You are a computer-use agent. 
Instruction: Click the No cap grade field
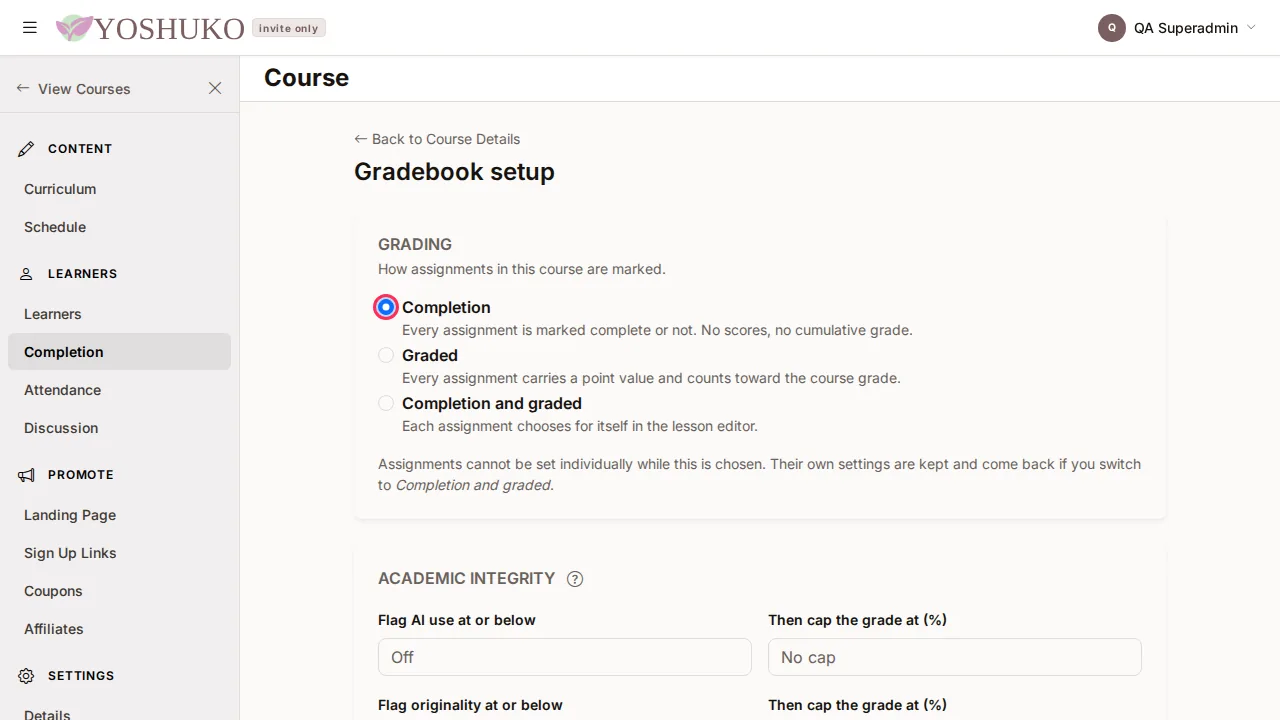click(x=955, y=657)
